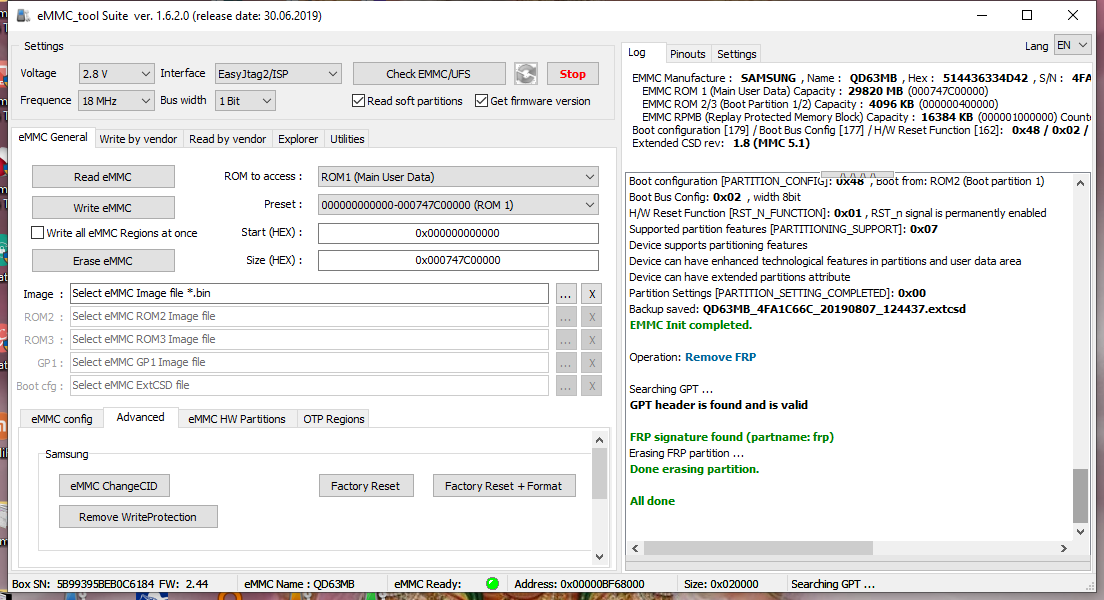
Task: Click the log panel vertical scrollbar thumb
Action: click(1080, 496)
